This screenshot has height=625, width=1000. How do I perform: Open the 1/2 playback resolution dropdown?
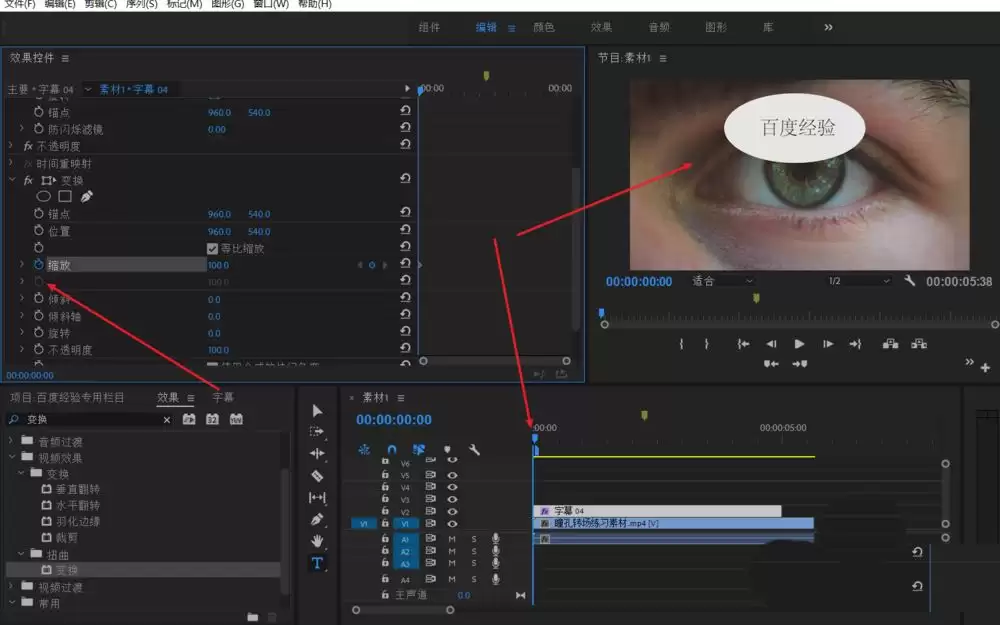[x=857, y=282]
